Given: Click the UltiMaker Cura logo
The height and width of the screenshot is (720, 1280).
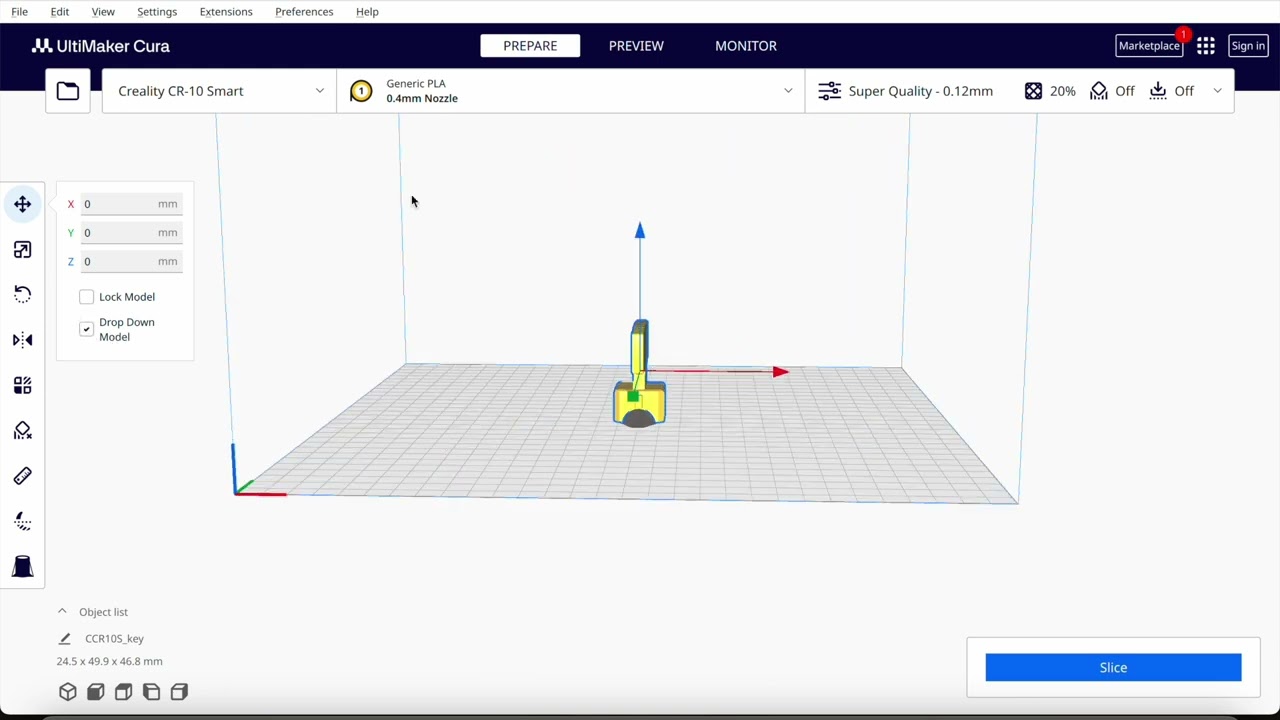Looking at the screenshot, I should [x=100, y=46].
